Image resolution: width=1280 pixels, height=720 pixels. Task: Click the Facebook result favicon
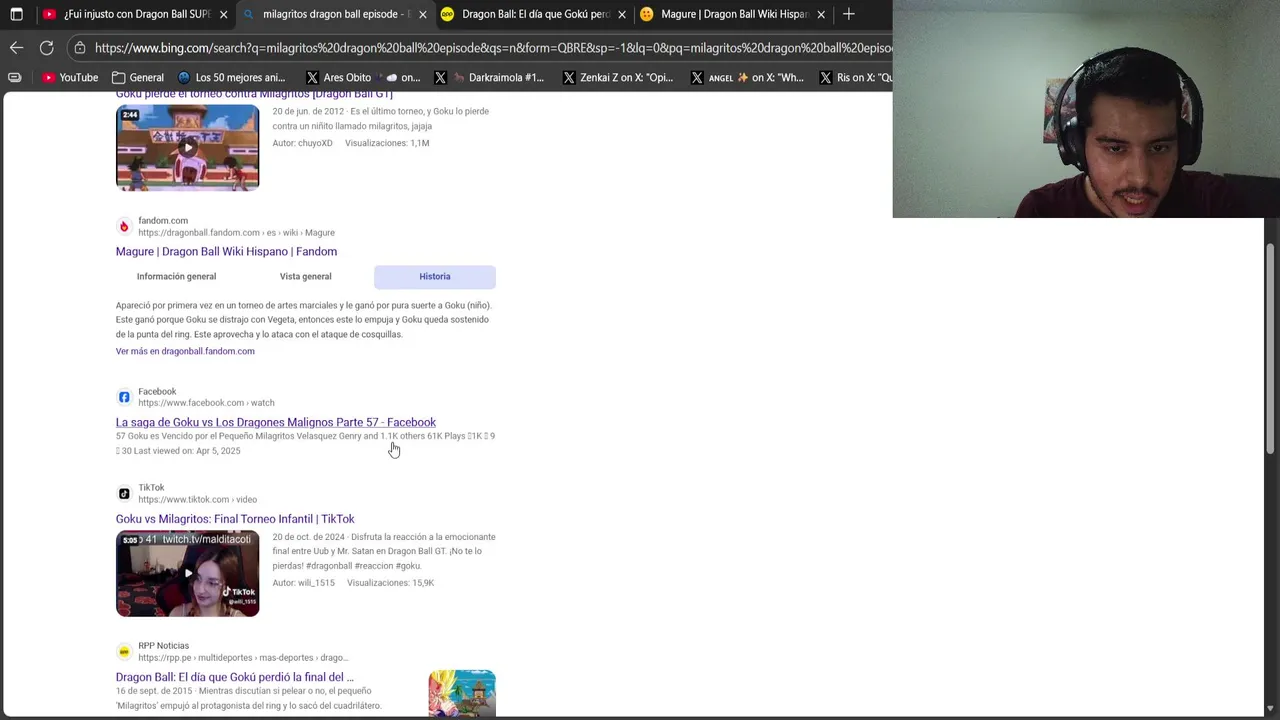click(x=124, y=397)
